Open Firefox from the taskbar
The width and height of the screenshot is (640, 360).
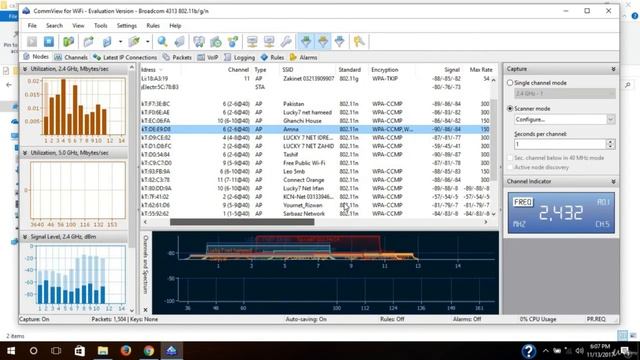pyautogui.click(x=126, y=351)
